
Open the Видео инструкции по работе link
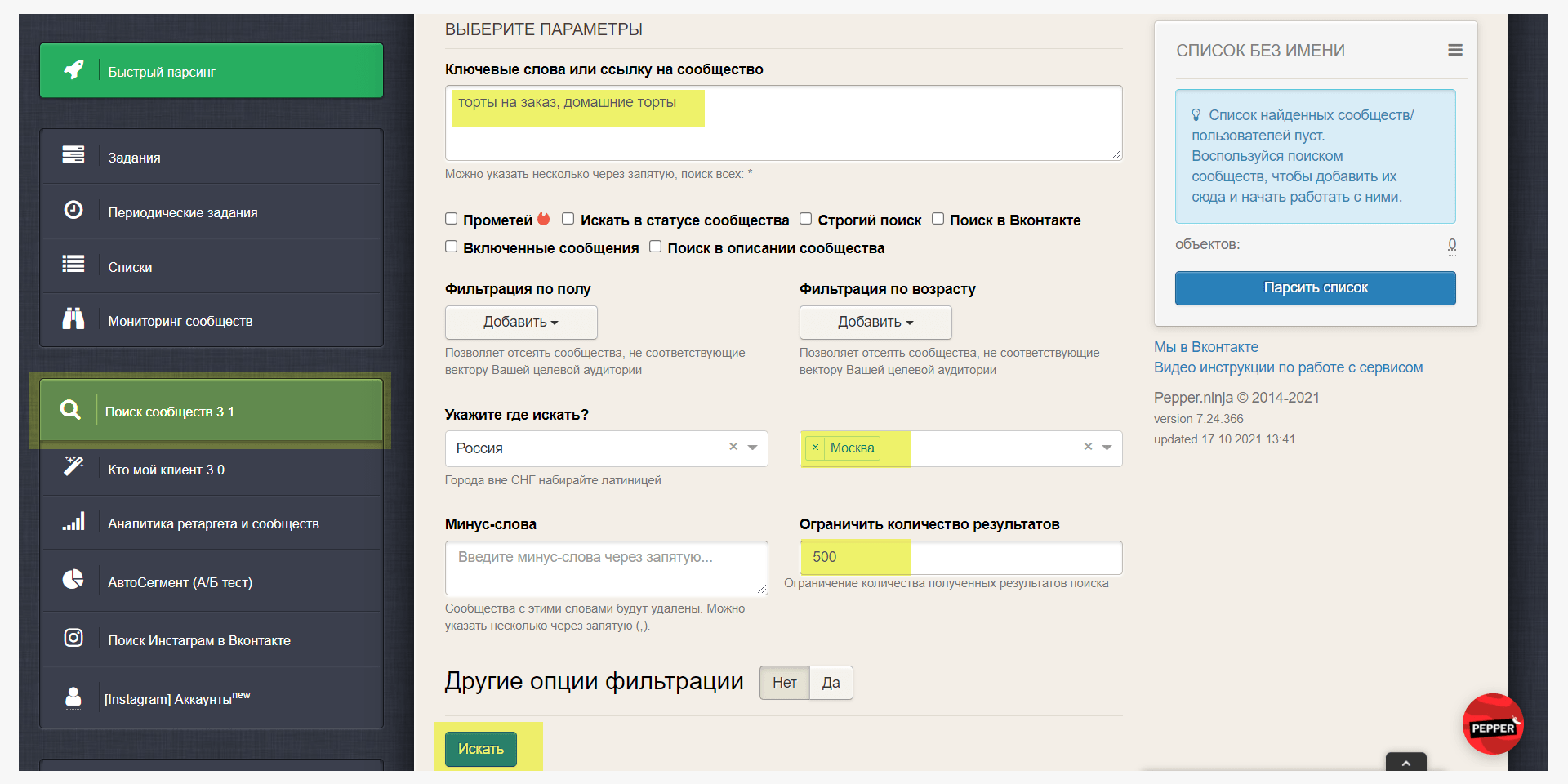click(1288, 367)
